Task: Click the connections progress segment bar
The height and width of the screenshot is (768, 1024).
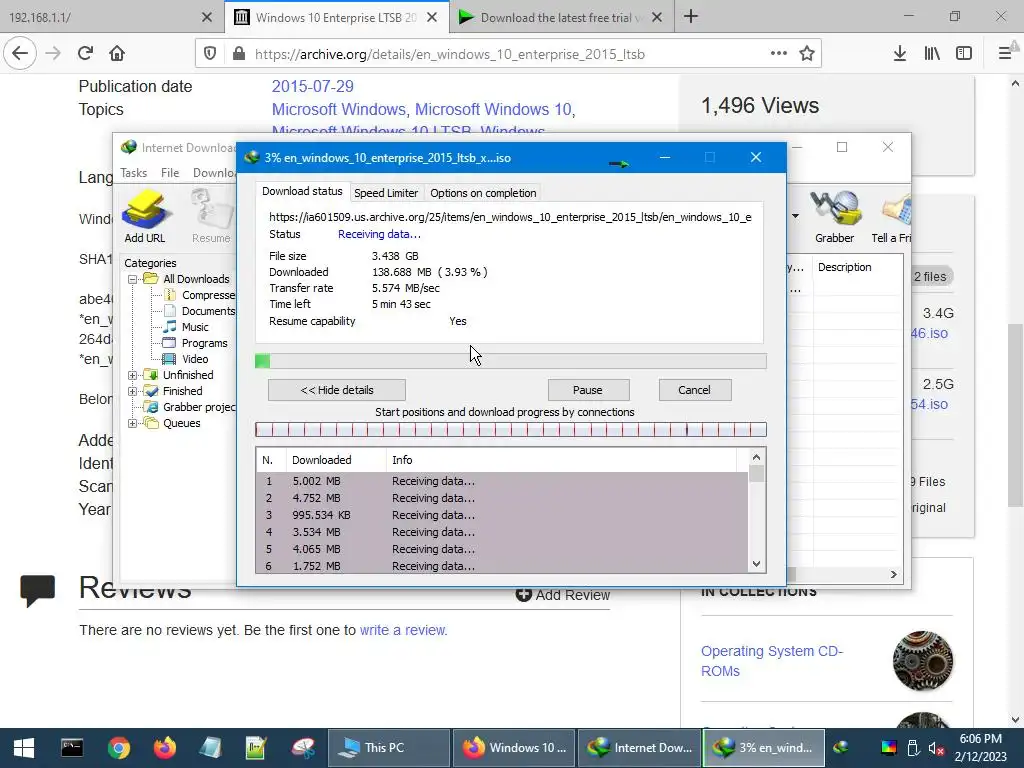Action: (x=511, y=429)
